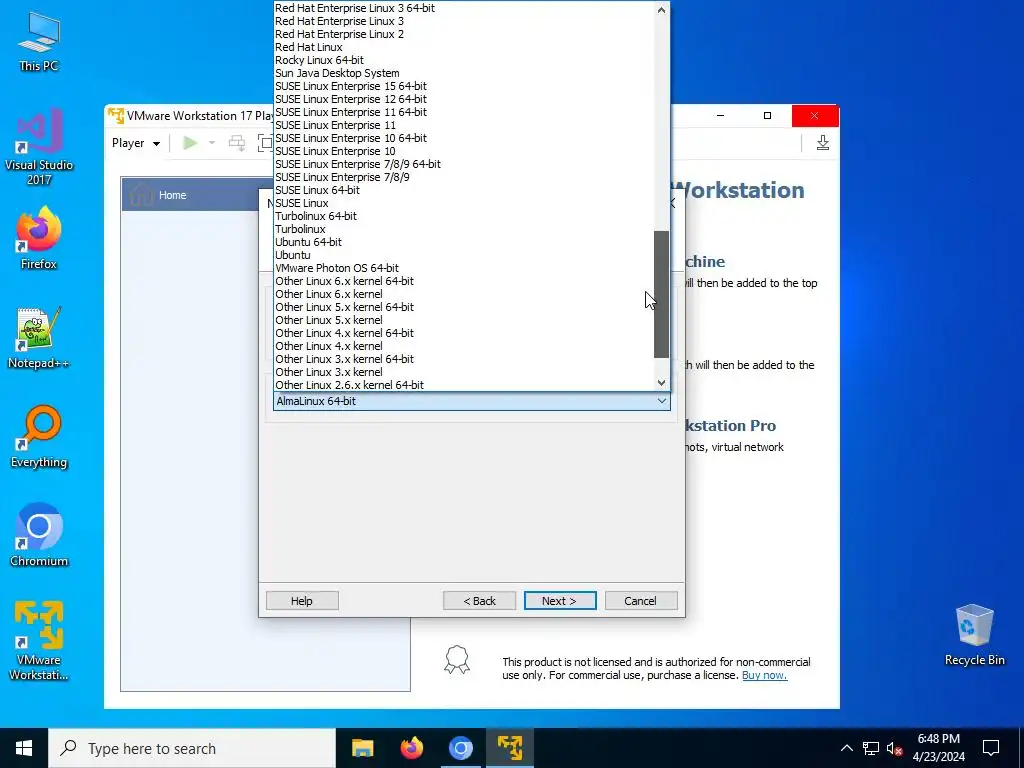
Task: Click the Send Ctrl+Alt+Del toolbar icon
Action: 236,143
